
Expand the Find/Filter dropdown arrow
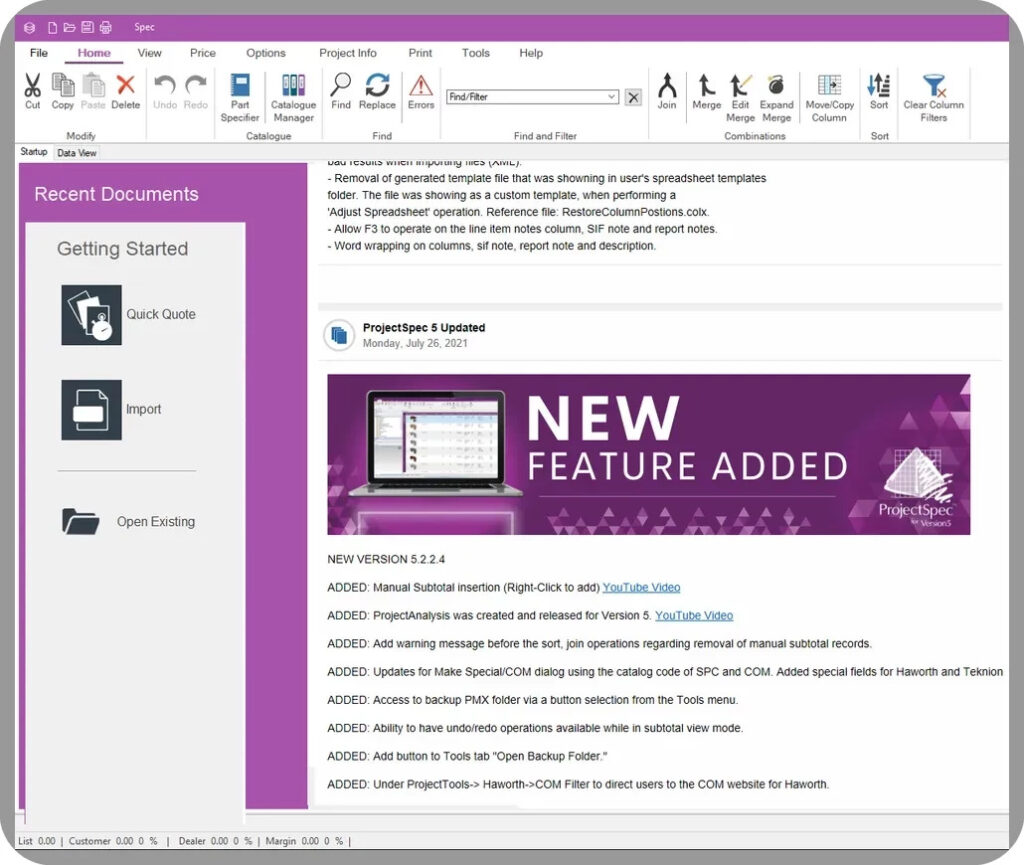click(x=612, y=97)
